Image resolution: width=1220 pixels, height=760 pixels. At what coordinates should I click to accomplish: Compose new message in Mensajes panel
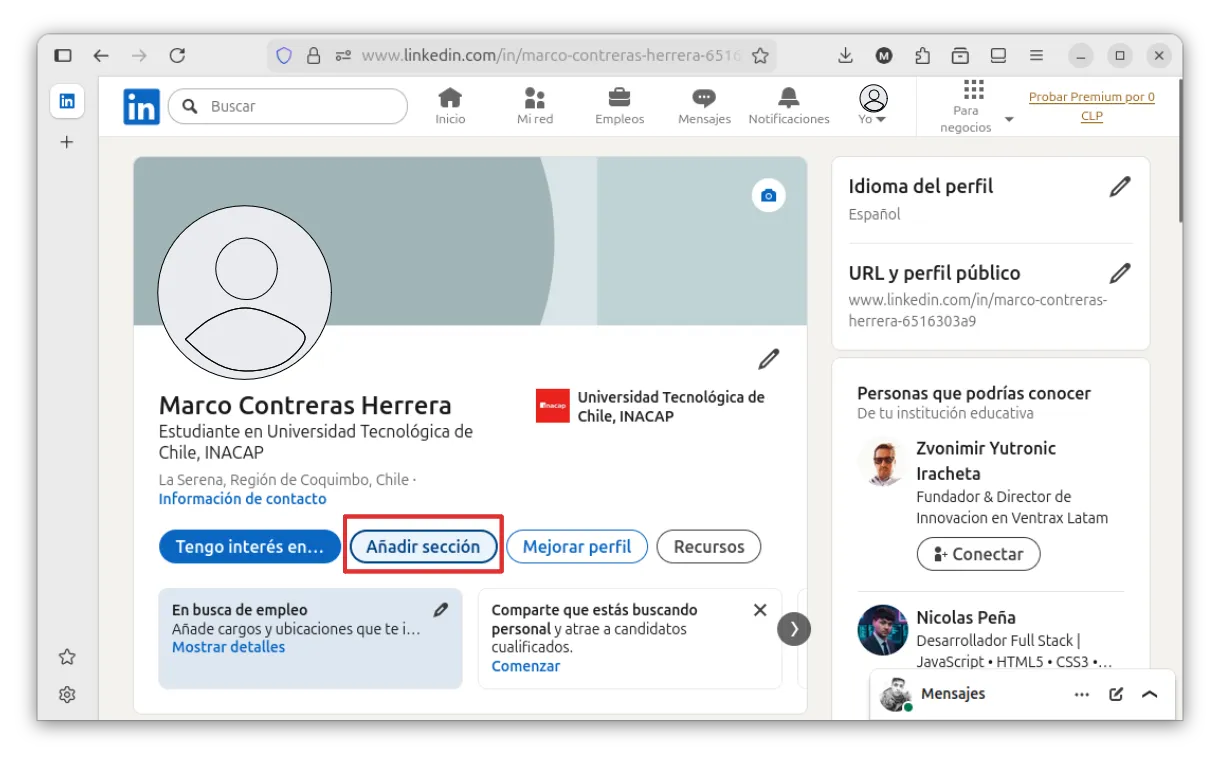click(1116, 694)
